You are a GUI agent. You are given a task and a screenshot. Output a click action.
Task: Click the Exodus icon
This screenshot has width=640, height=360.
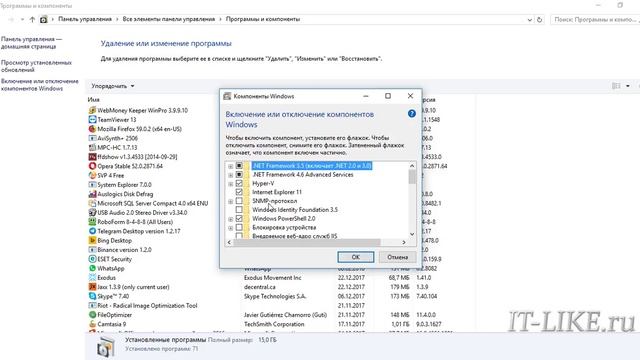[92, 278]
